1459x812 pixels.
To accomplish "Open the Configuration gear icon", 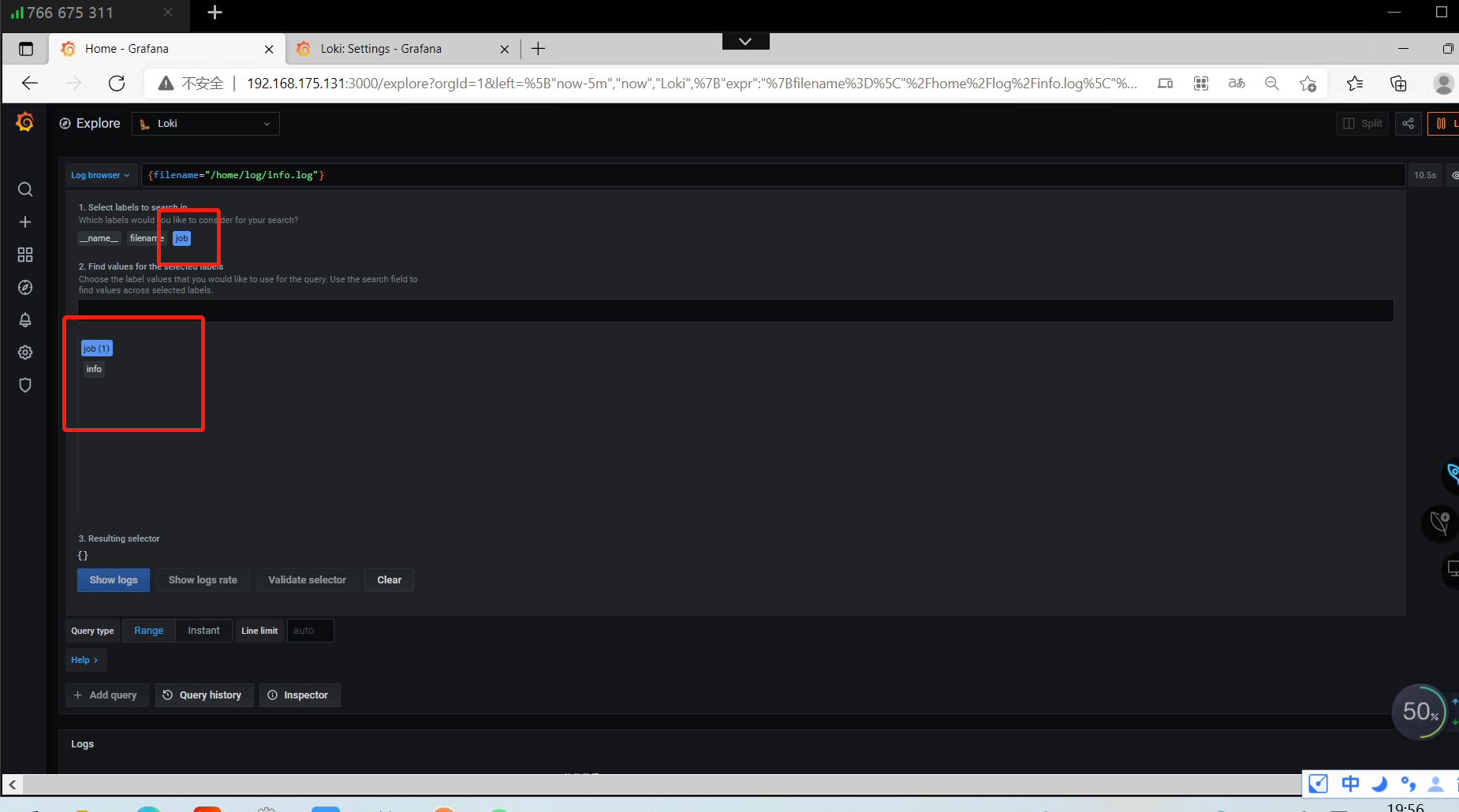I will 24,352.
